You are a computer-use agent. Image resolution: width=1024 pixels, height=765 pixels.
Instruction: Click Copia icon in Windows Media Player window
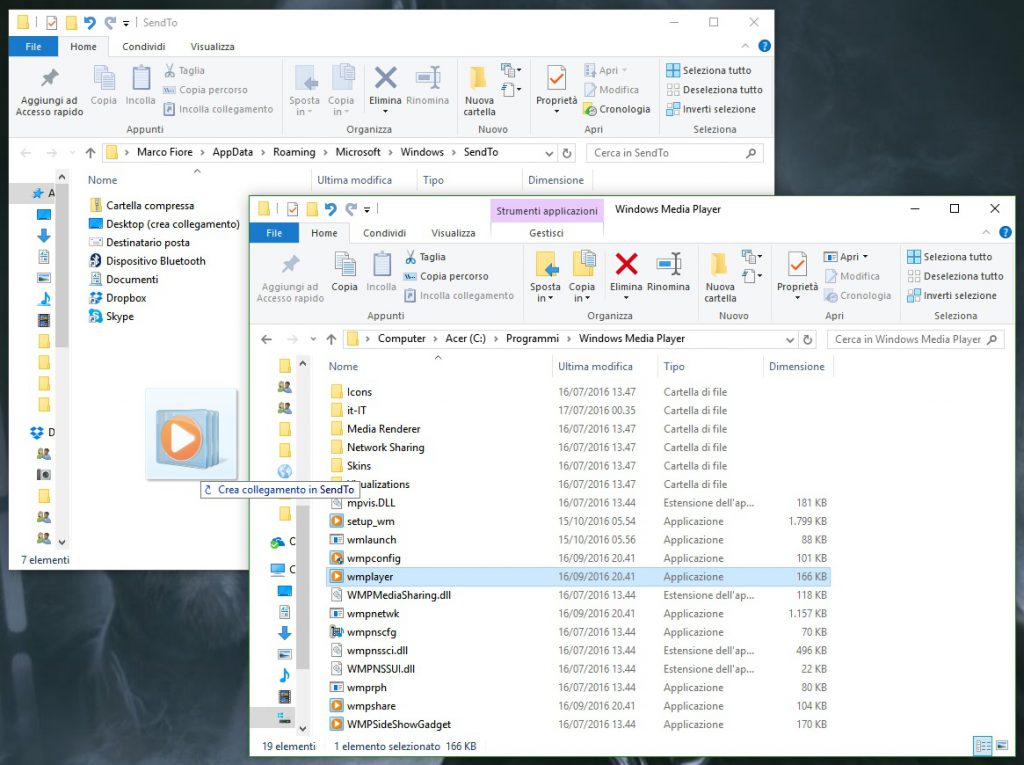[x=344, y=265]
